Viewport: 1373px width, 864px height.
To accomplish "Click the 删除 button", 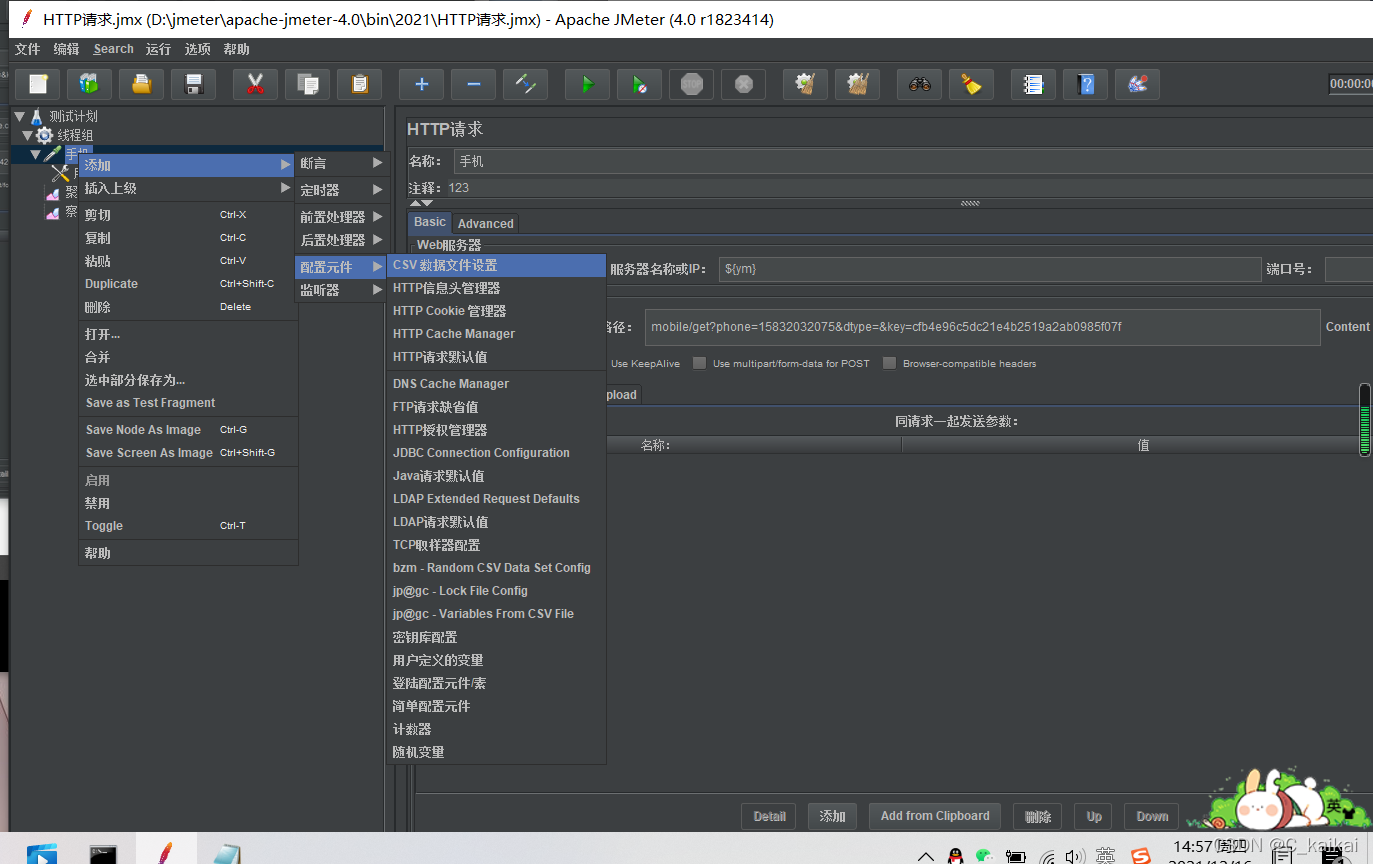I will tap(1037, 816).
